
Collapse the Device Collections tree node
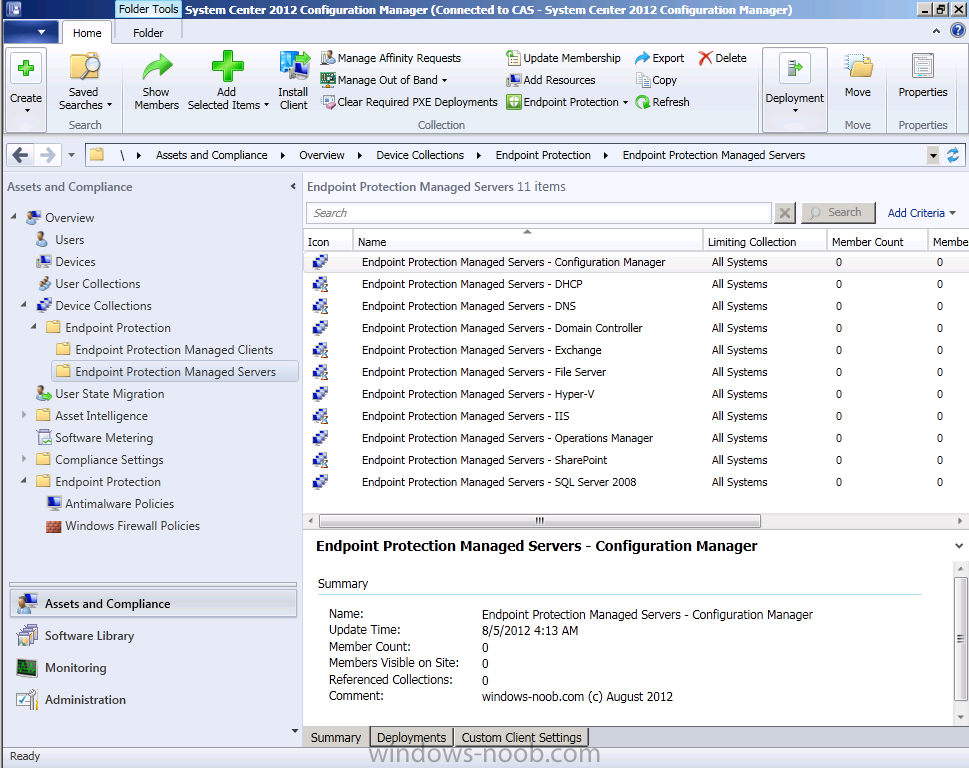click(24, 305)
